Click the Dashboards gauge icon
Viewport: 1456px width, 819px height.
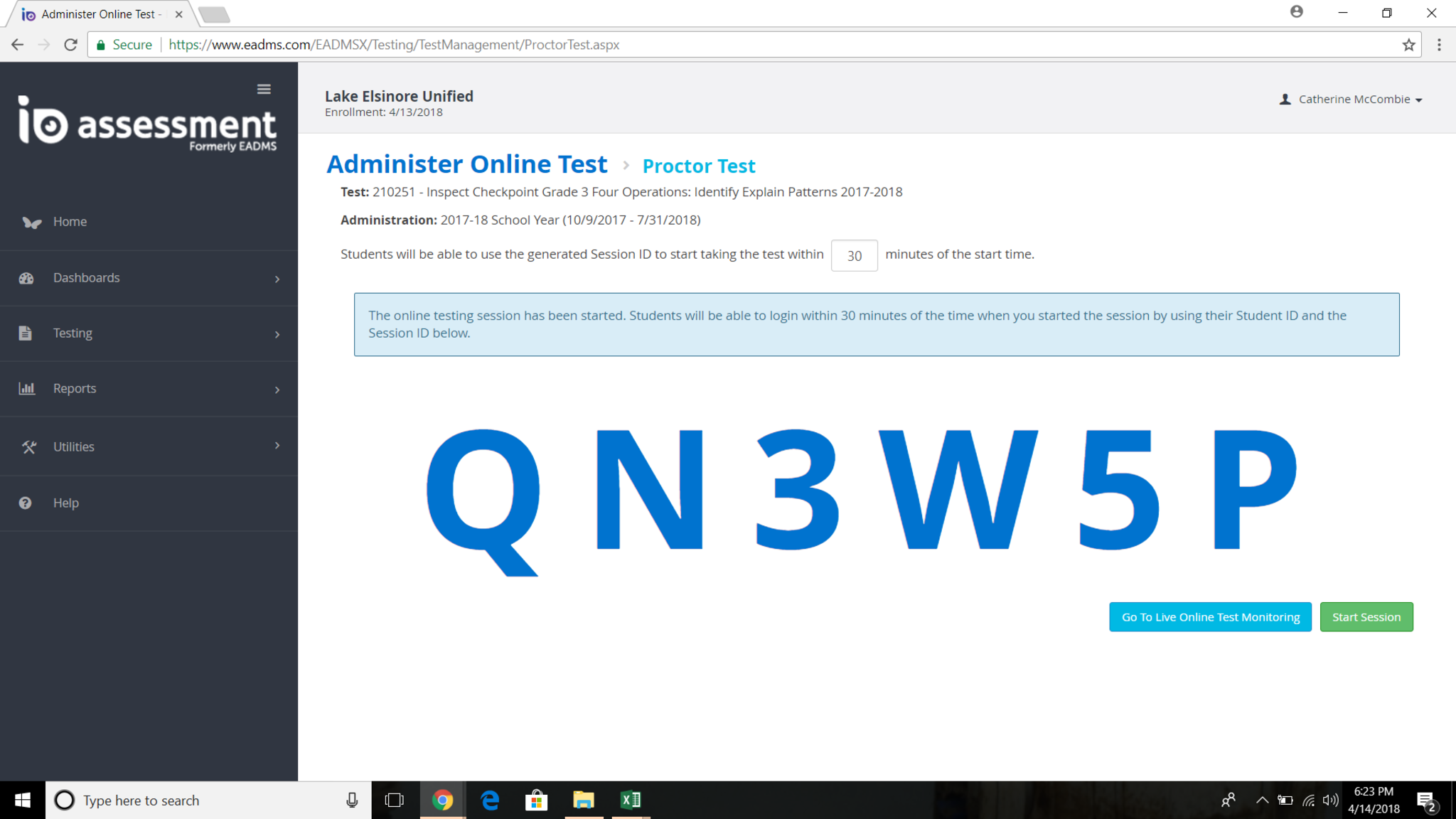click(26, 278)
